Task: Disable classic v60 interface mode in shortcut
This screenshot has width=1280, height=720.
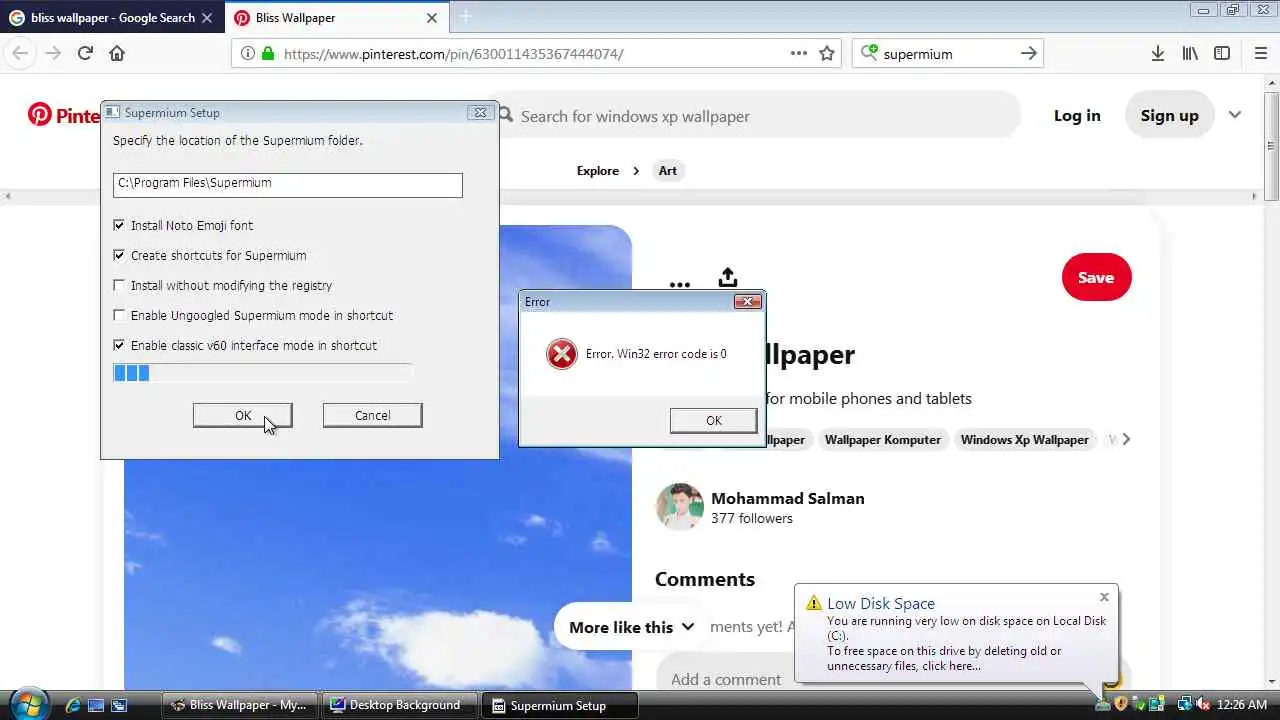Action: click(x=119, y=345)
